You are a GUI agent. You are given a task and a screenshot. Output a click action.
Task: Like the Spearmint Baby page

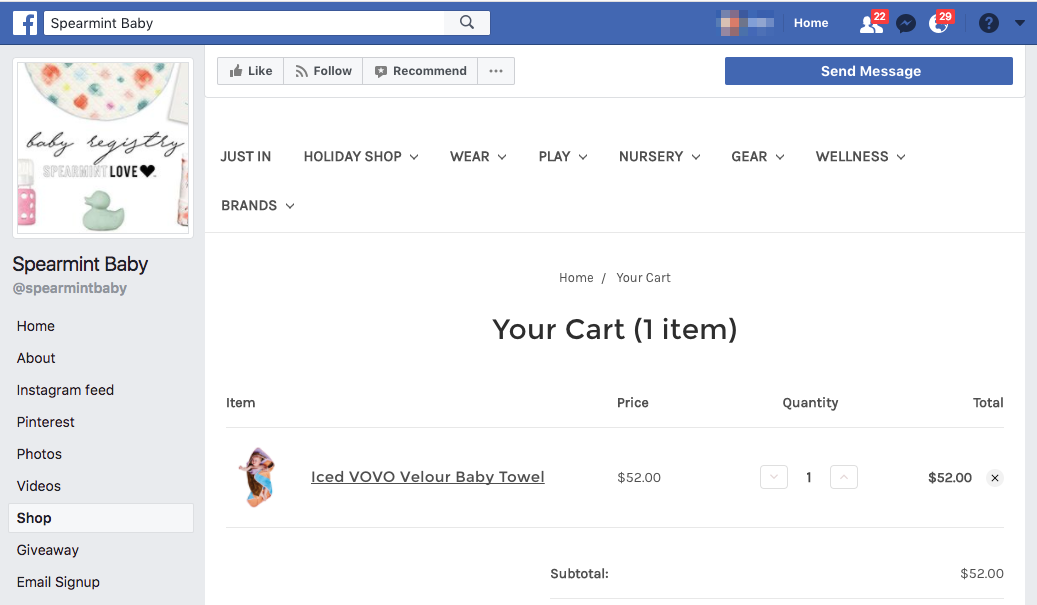251,71
